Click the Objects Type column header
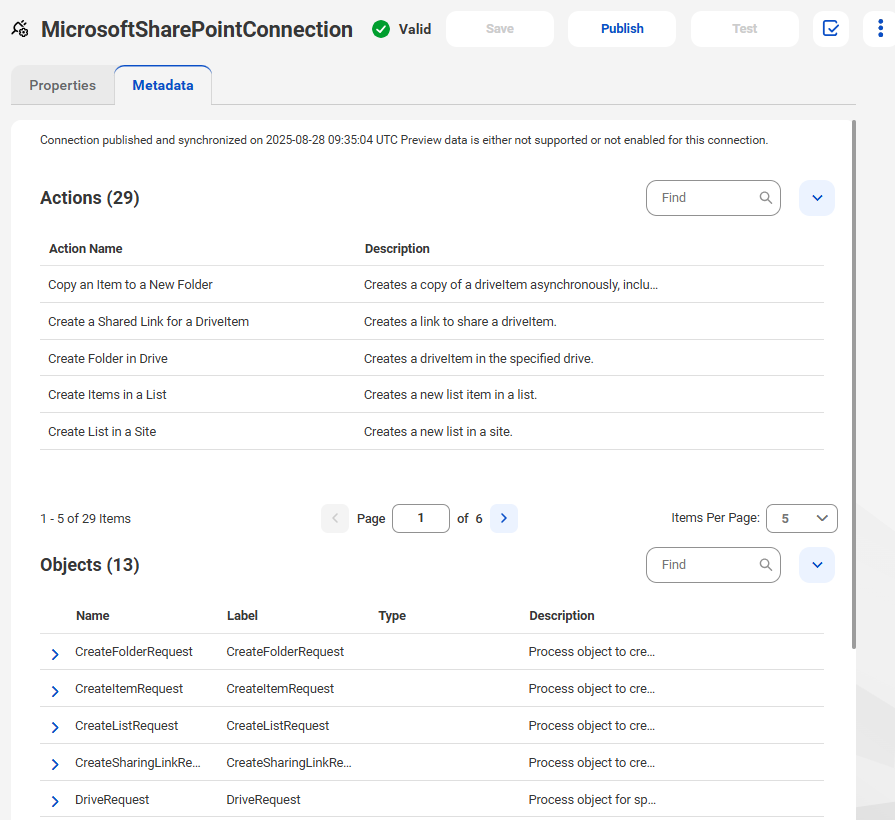Screen dimensions: 895x820 392,615
